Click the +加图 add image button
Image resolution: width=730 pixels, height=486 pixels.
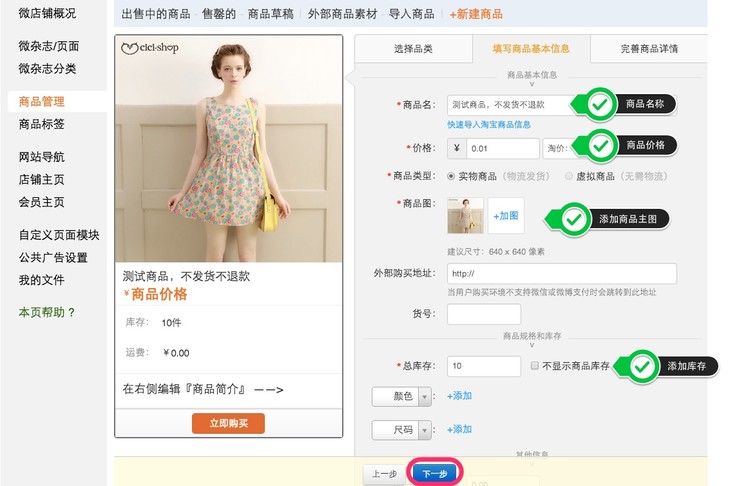coord(506,216)
